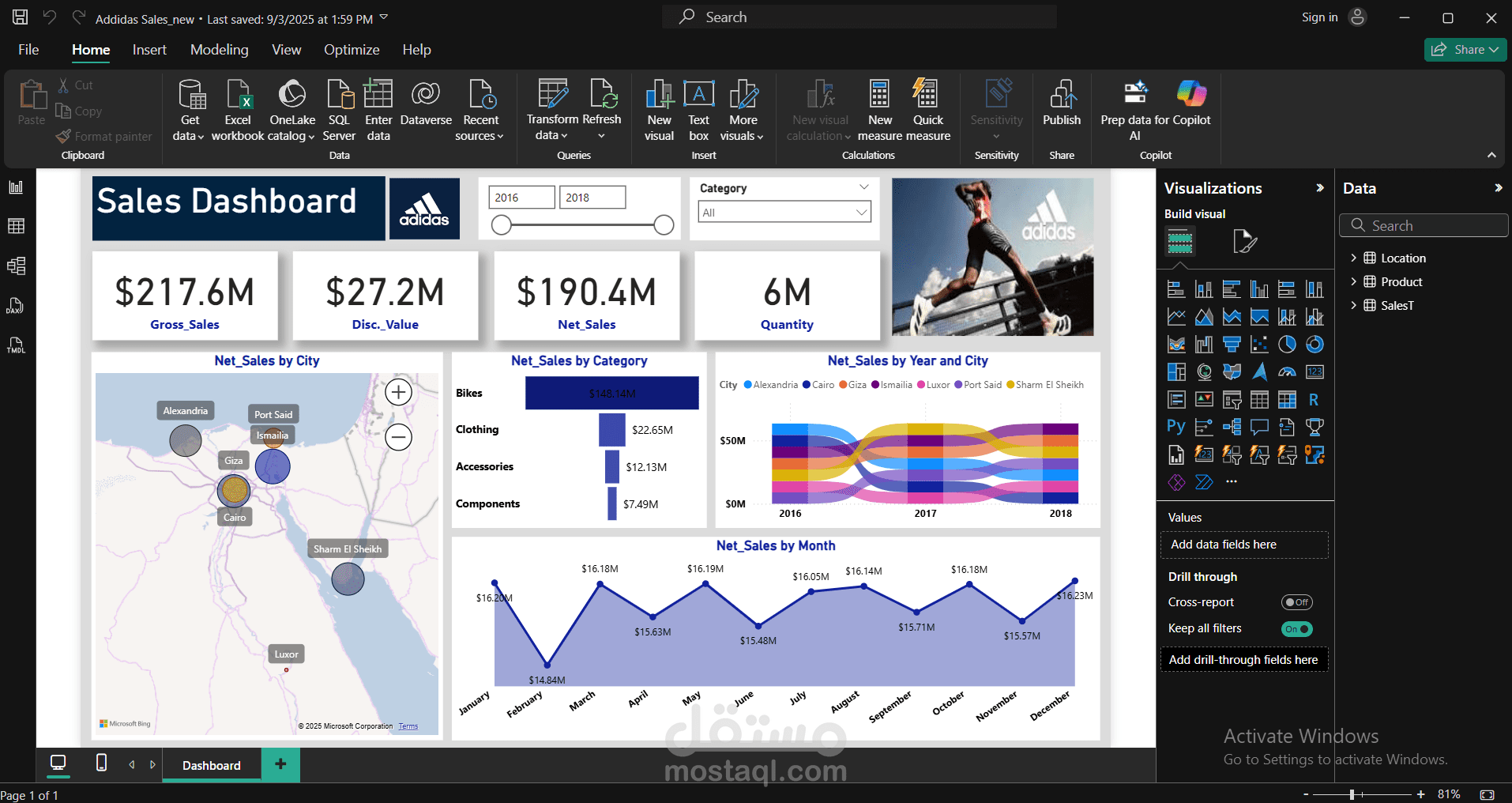The image size is (1512, 803).
Task: Select the R script visual icon
Action: click(x=1315, y=399)
